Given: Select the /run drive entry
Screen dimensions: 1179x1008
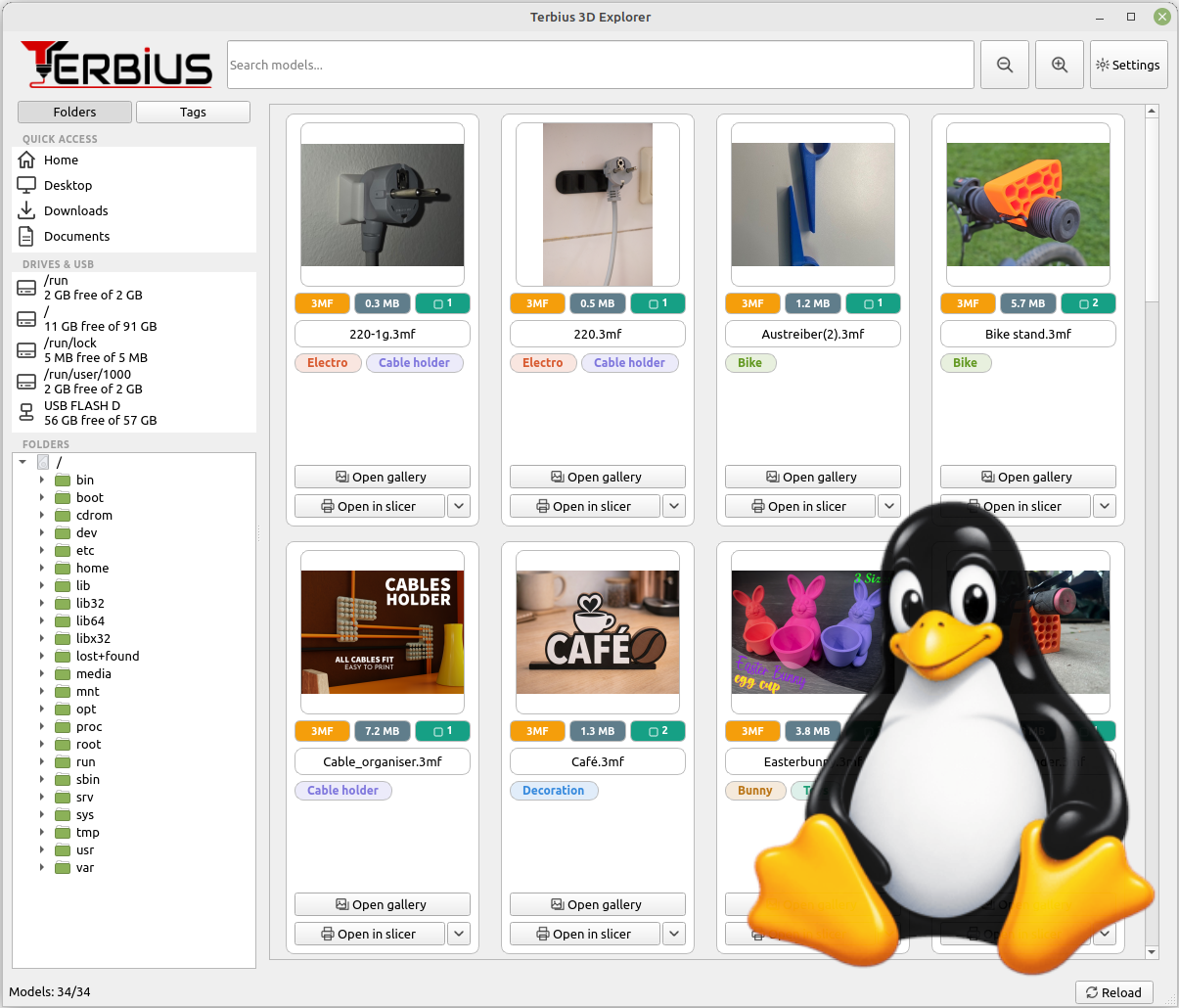Looking at the screenshot, I should [x=134, y=288].
